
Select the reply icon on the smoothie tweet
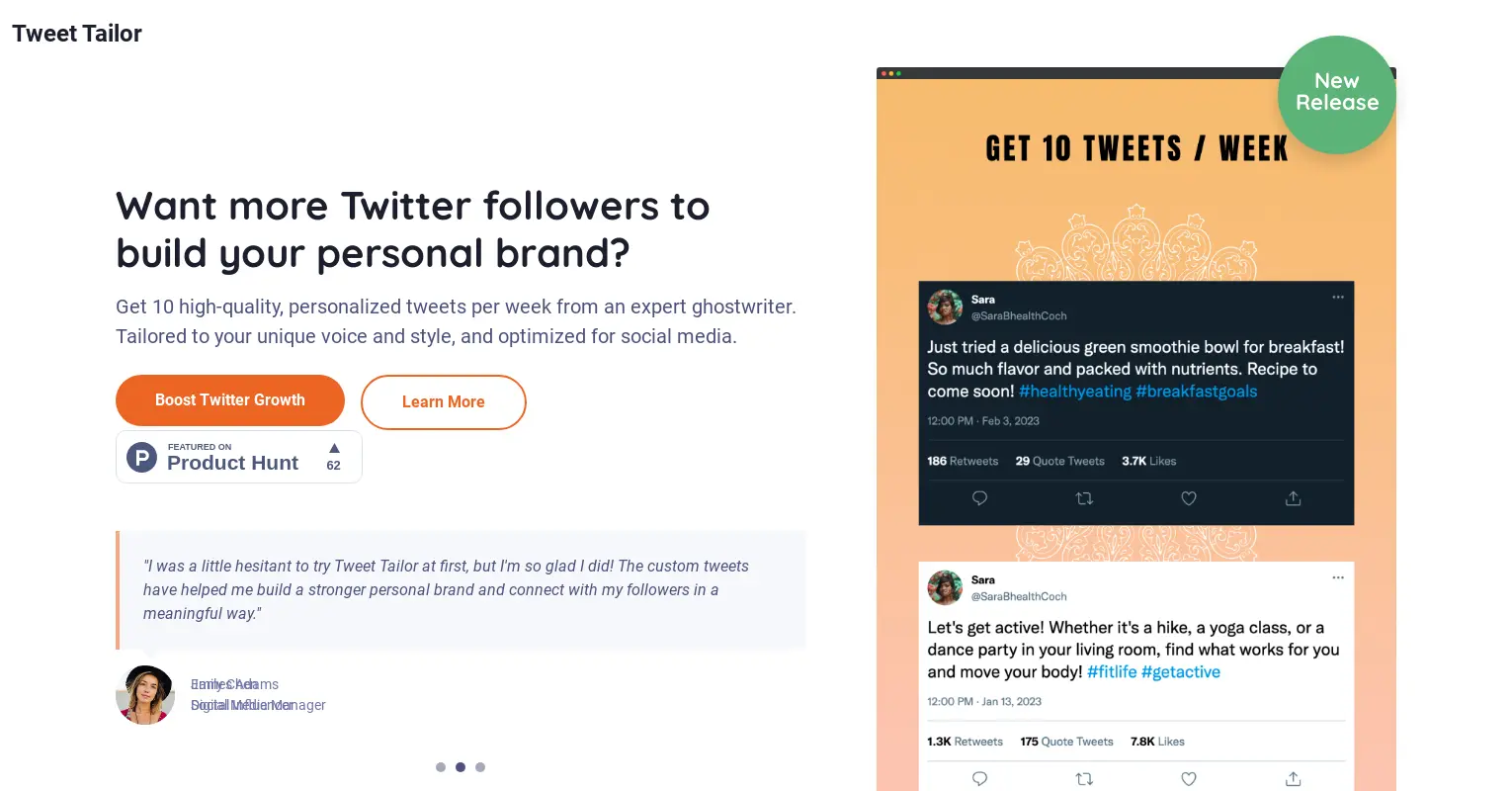click(979, 498)
